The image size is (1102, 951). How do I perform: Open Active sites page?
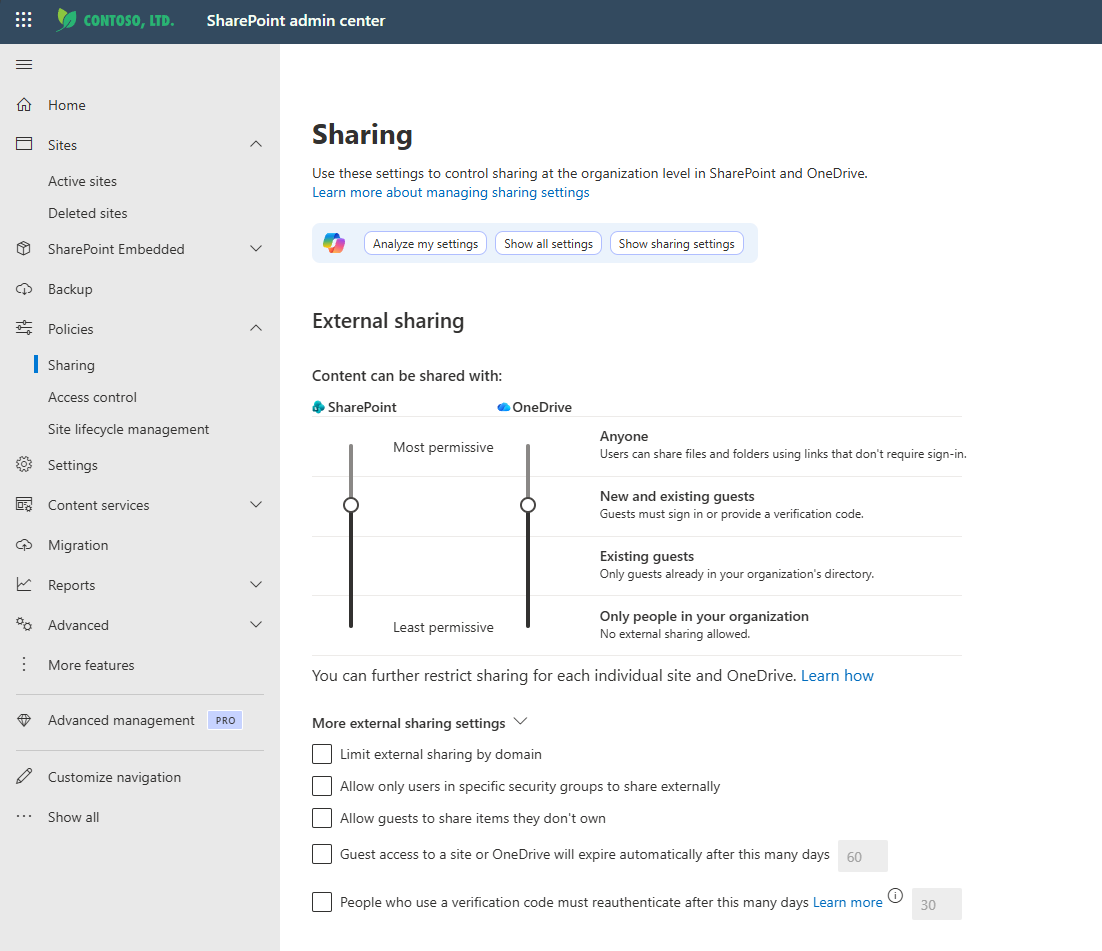(82, 181)
